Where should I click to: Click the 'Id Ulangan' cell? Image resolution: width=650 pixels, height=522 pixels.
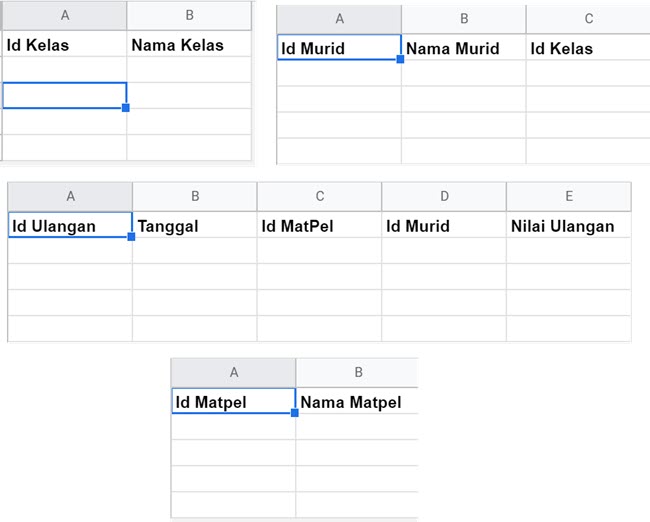(x=70, y=226)
